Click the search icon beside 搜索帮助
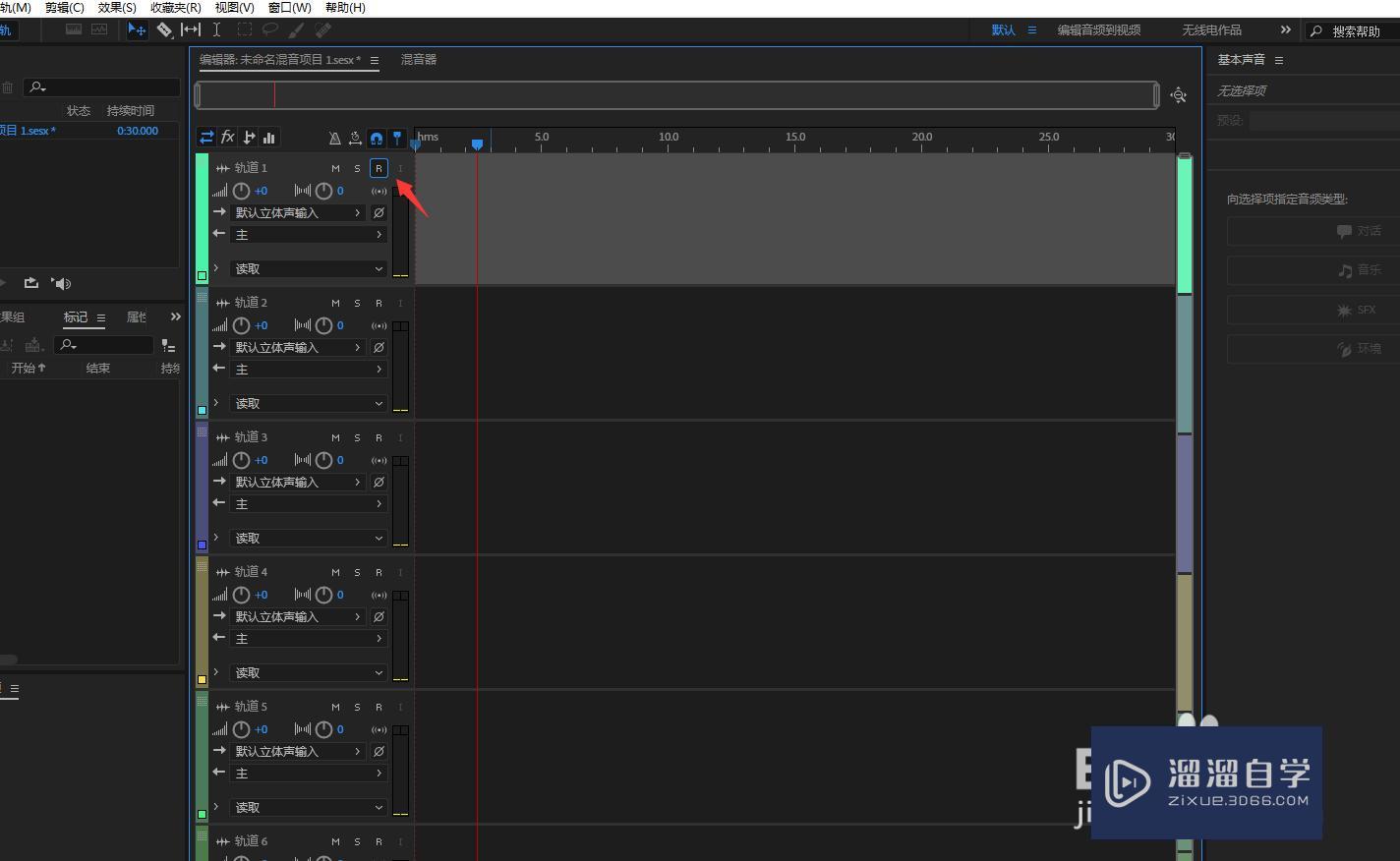Screen dimensions: 1400x861 (x=1316, y=31)
